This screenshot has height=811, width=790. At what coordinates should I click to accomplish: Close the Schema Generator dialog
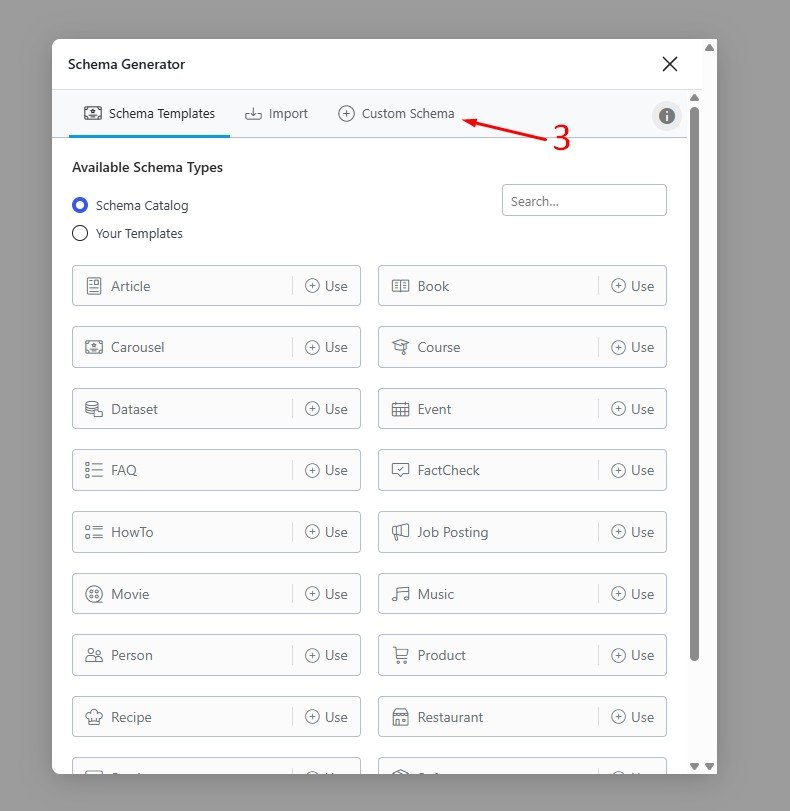pos(669,64)
